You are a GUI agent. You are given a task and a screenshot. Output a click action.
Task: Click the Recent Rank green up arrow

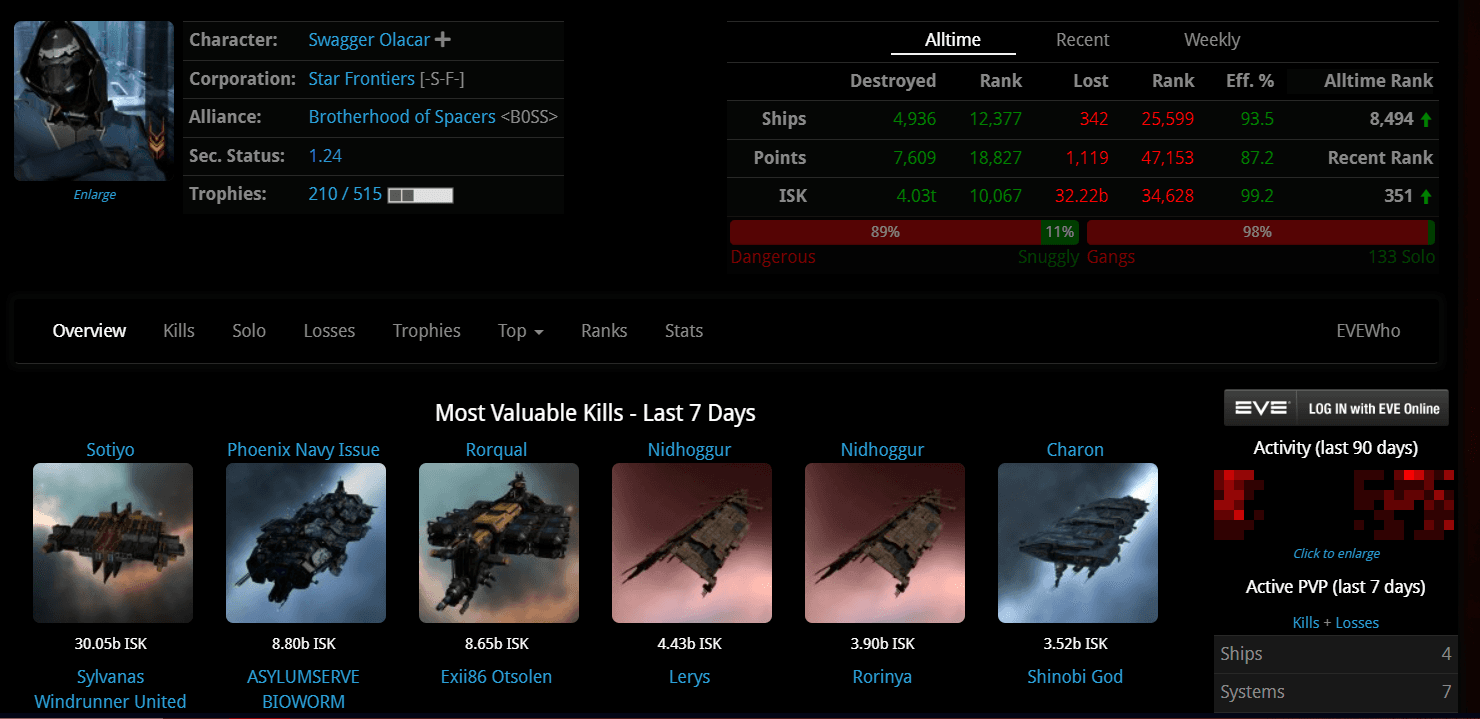click(1425, 196)
